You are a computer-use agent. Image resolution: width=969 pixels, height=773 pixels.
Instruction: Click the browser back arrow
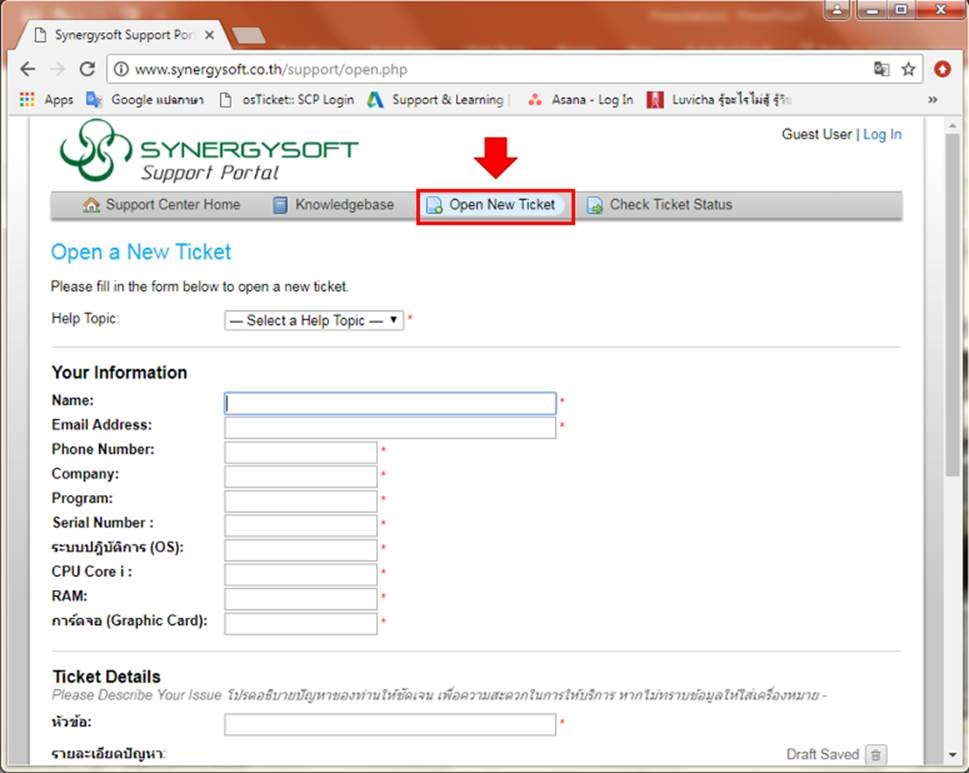pyautogui.click(x=27, y=70)
